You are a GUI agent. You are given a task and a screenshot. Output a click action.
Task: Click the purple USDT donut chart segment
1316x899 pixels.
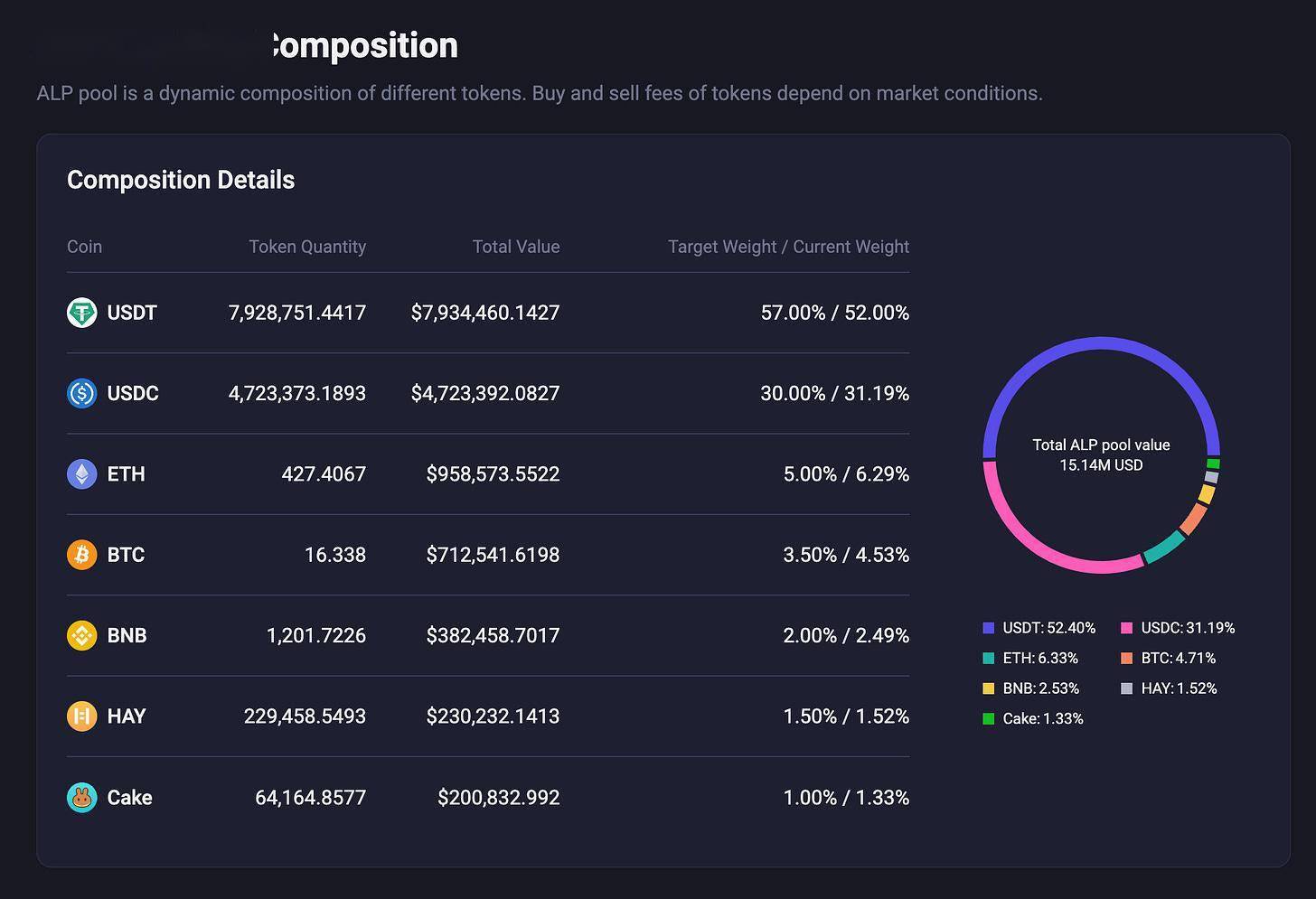[x=1101, y=342]
